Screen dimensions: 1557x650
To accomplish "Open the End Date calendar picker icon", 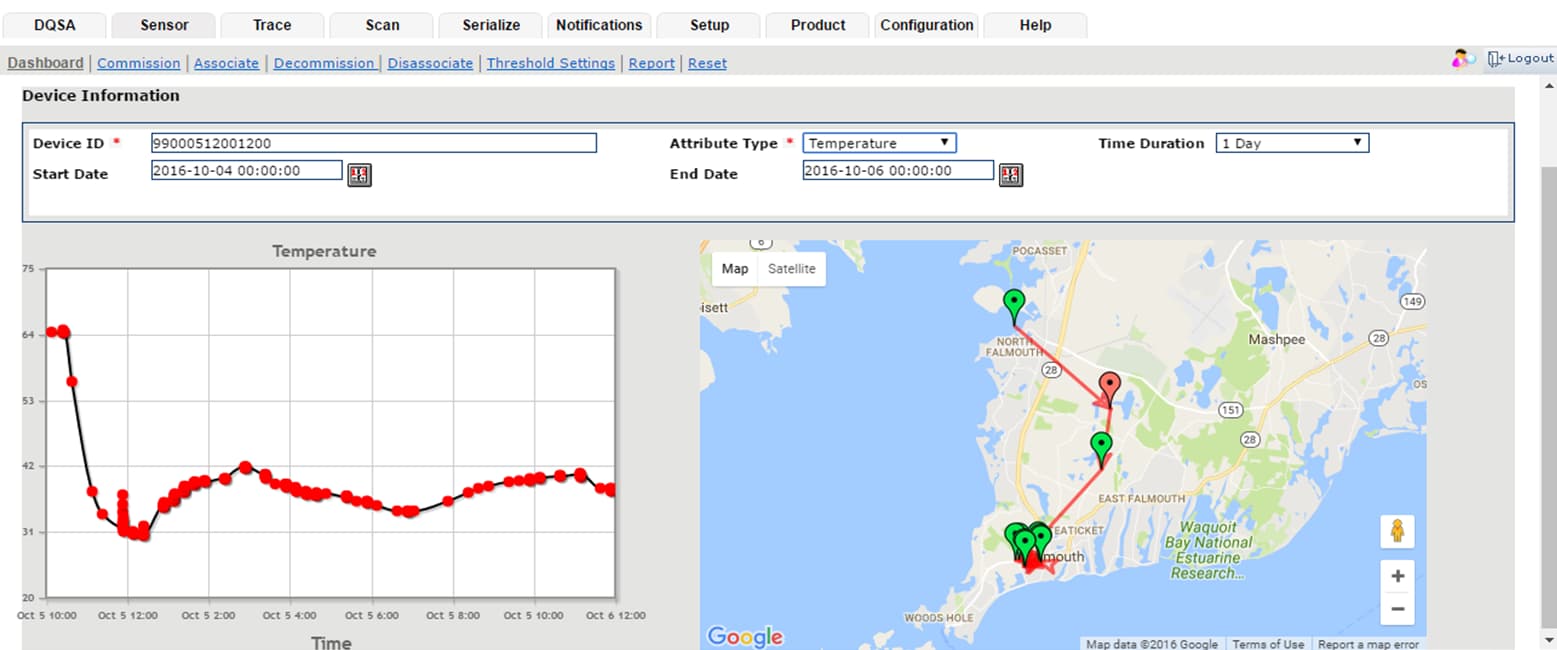I will 1011,175.
